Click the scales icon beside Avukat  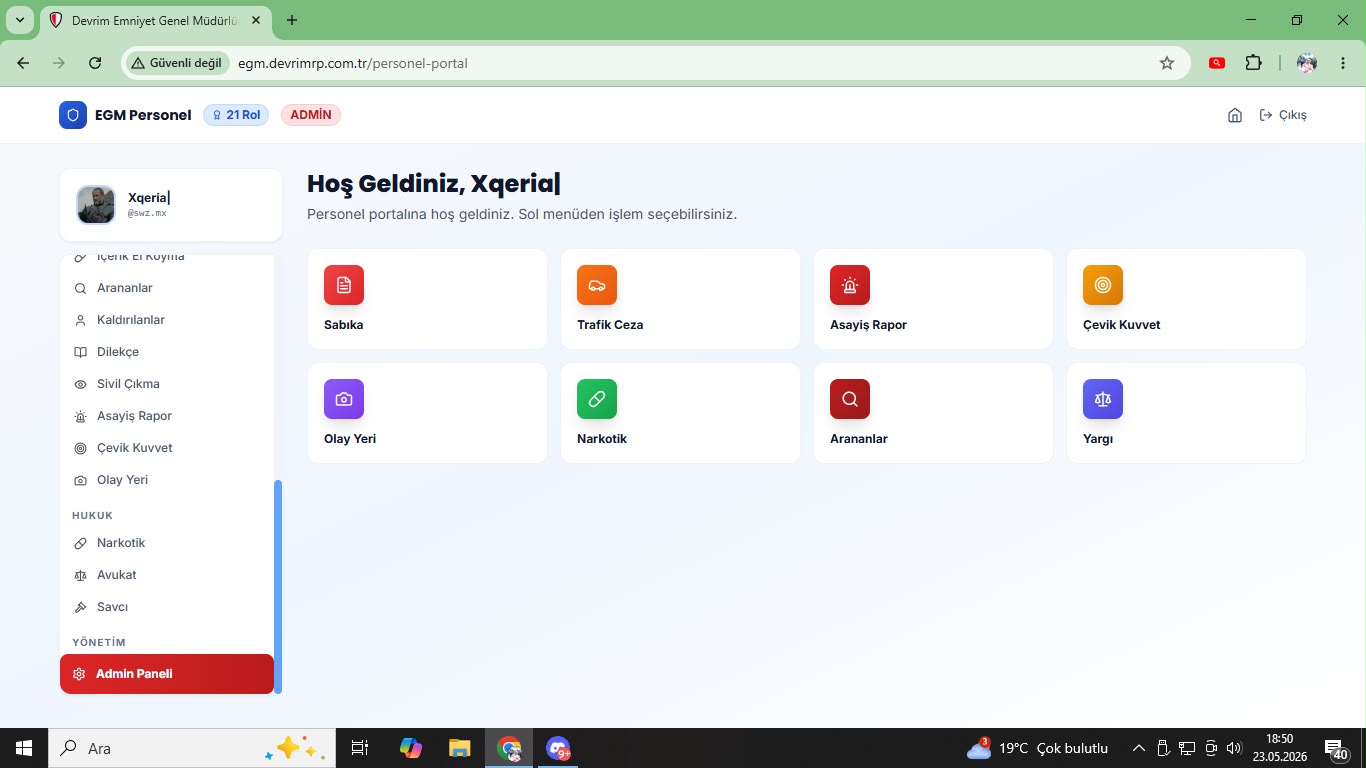[x=81, y=575]
